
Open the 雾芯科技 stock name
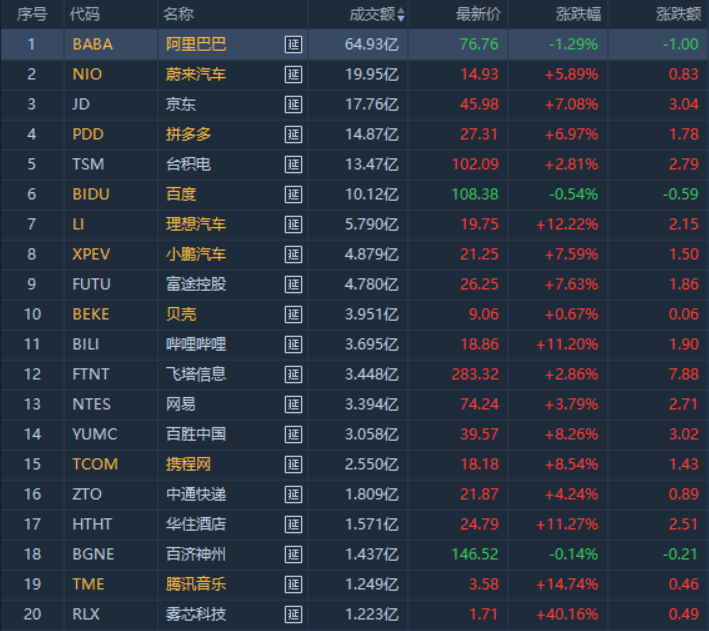(196, 614)
